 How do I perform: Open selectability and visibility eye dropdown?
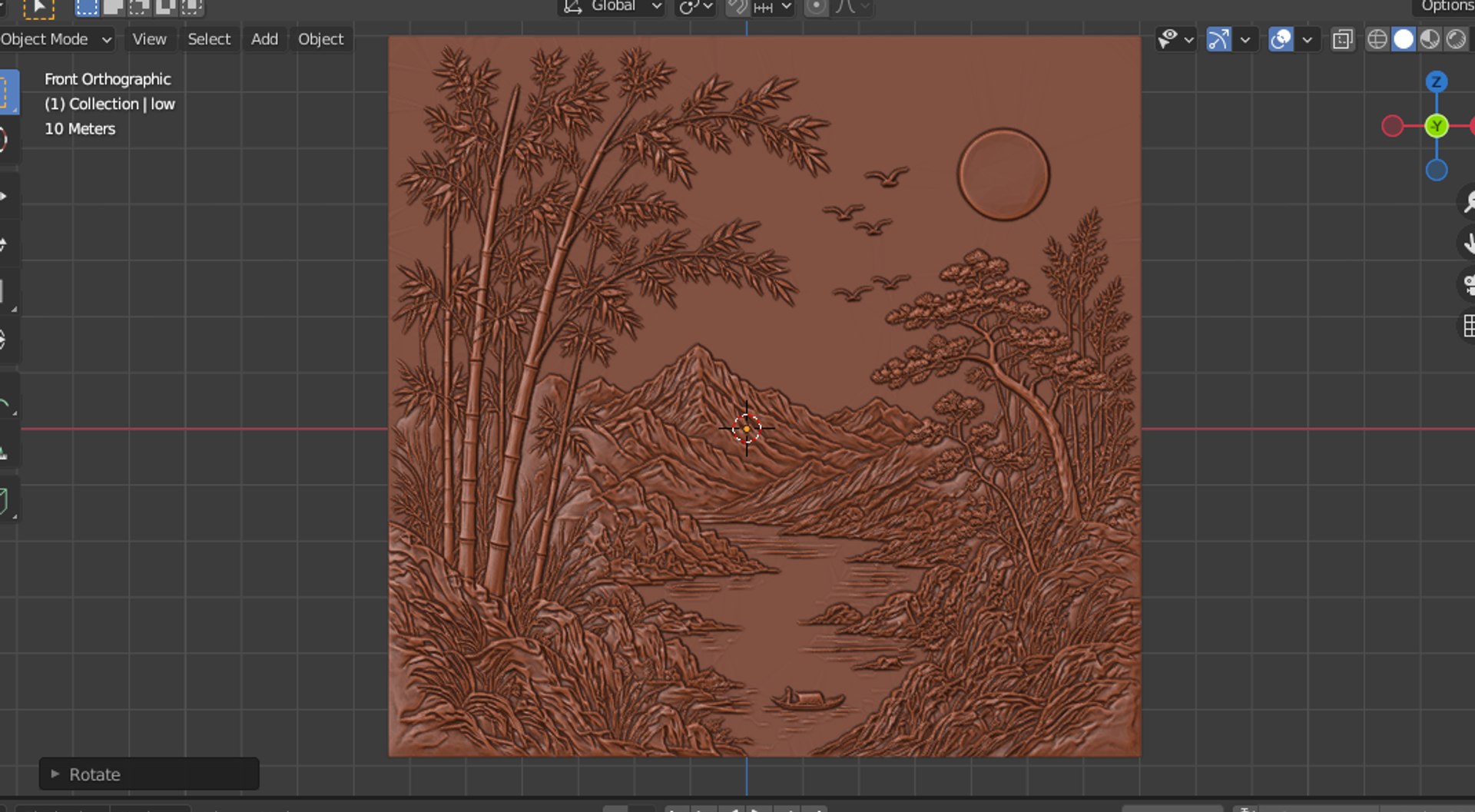point(1175,39)
